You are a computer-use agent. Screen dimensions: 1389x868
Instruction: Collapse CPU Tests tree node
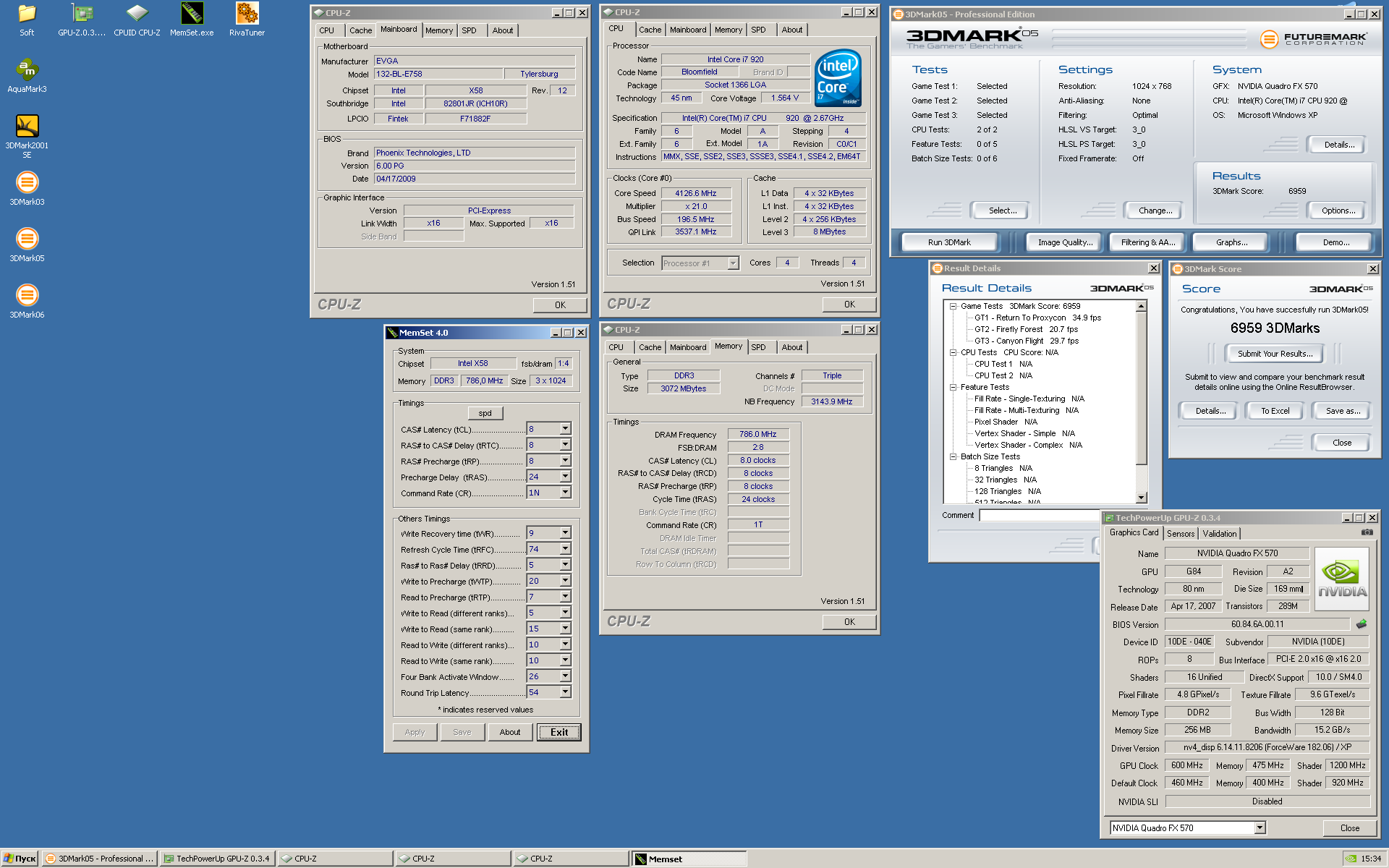point(953,352)
